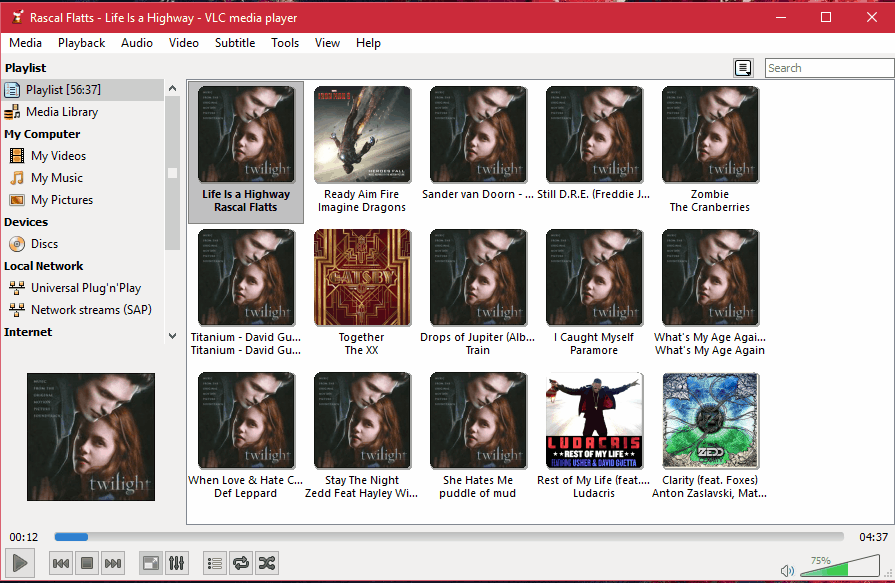The height and width of the screenshot is (583, 895).
Task: Toggle fullscreen video button
Action: click(x=151, y=564)
